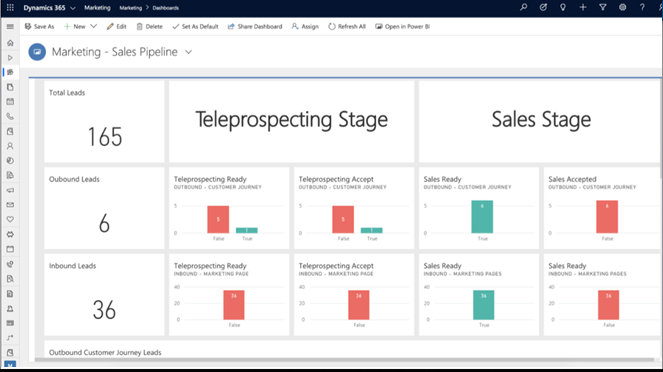The height and width of the screenshot is (372, 663).
Task: Expand the Dynamics 365 dropdown chevron
Action: pos(73,8)
